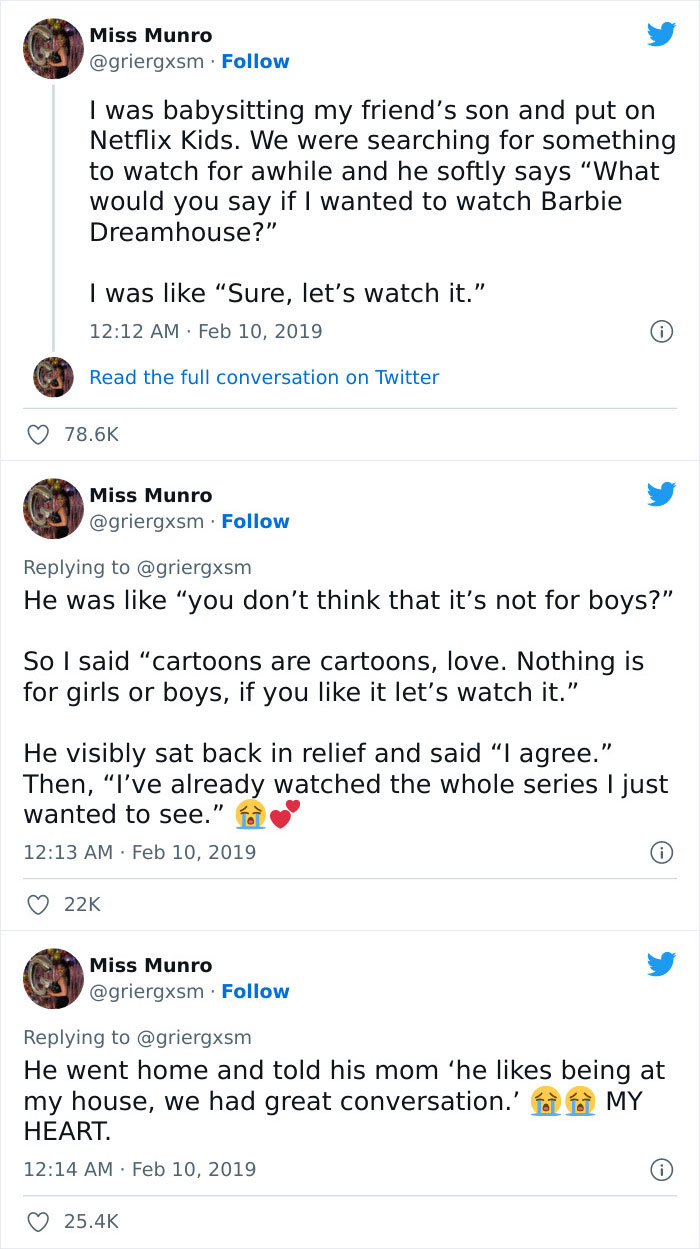Like the tweet showing 78.6K likes

pyautogui.click(x=38, y=434)
